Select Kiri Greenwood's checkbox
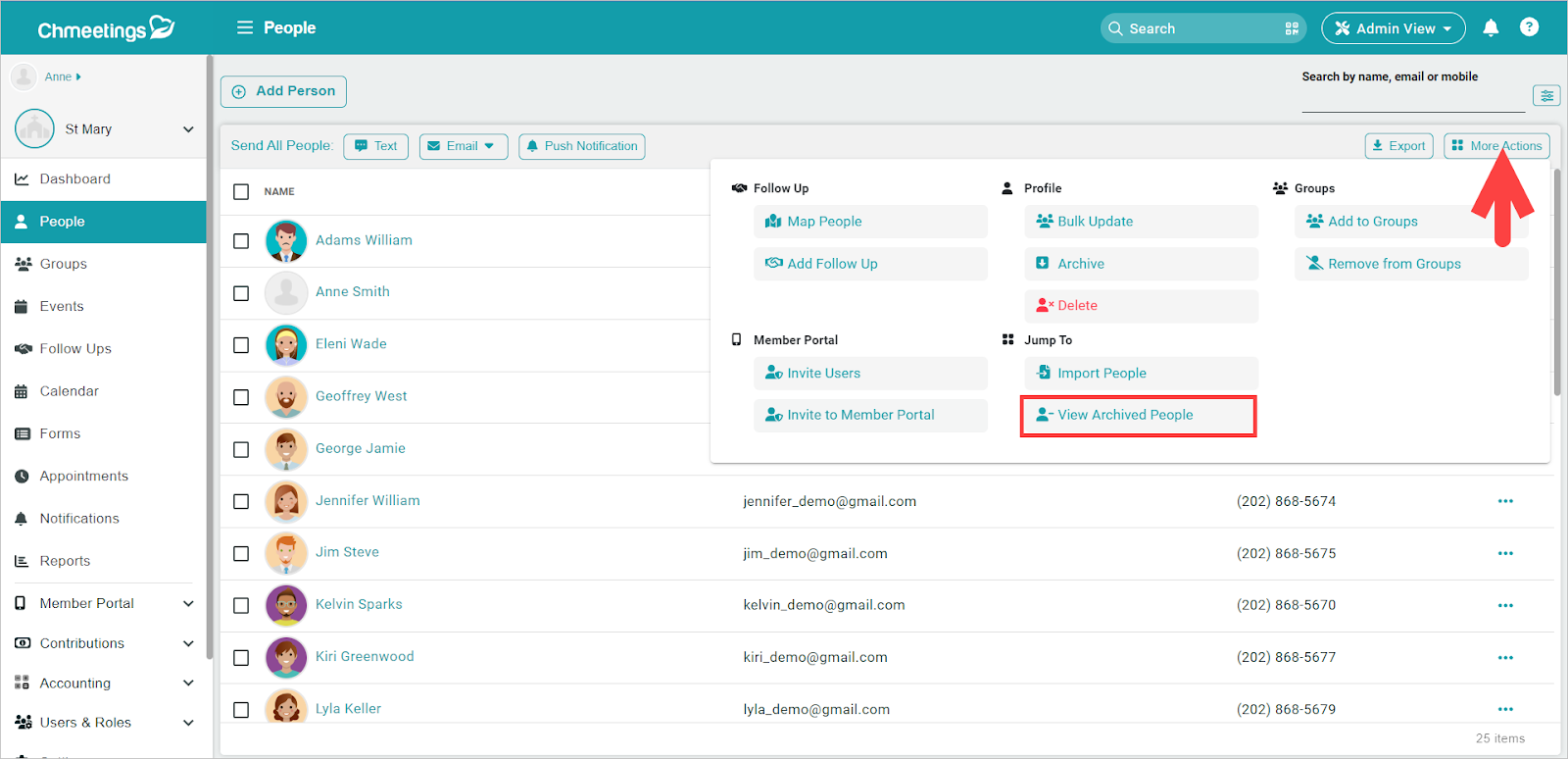Viewport: 1568px width, 759px height. (x=241, y=657)
